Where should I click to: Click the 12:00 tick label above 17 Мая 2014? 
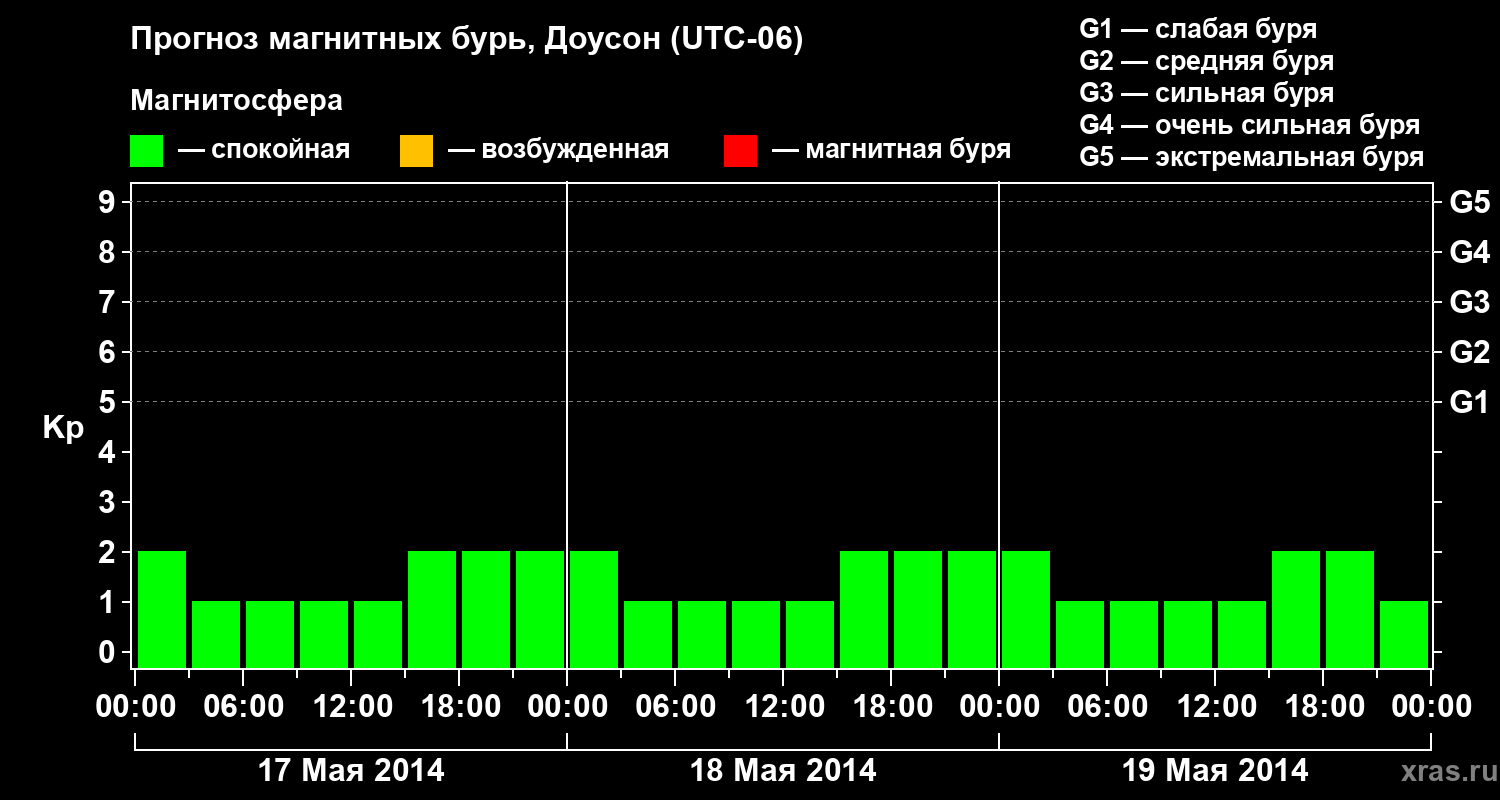coord(351,706)
